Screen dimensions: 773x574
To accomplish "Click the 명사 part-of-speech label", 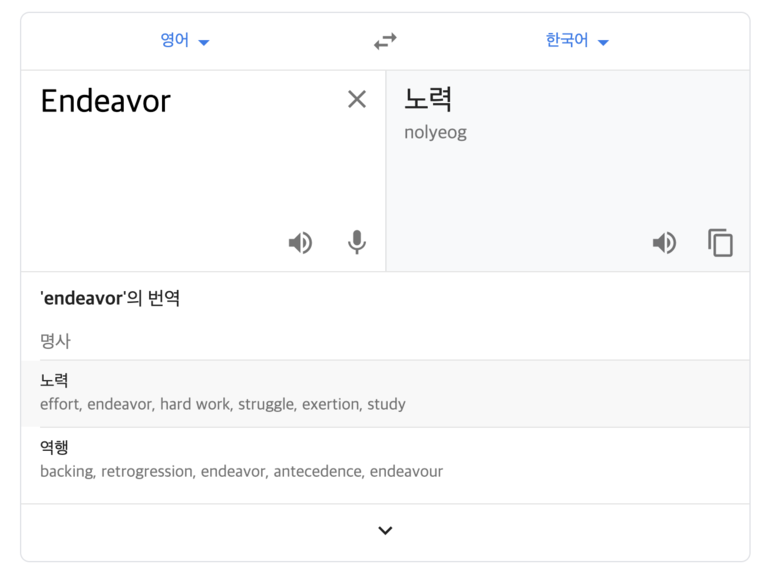I will click(x=55, y=341).
